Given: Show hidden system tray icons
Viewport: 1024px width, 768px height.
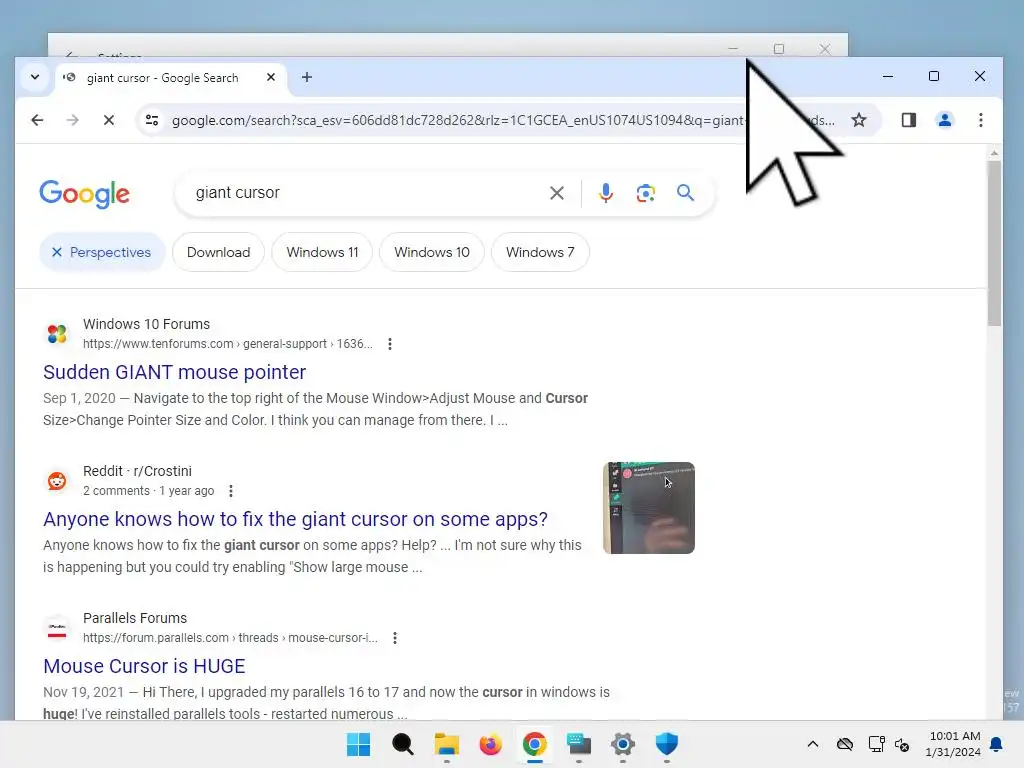Looking at the screenshot, I should [x=812, y=744].
